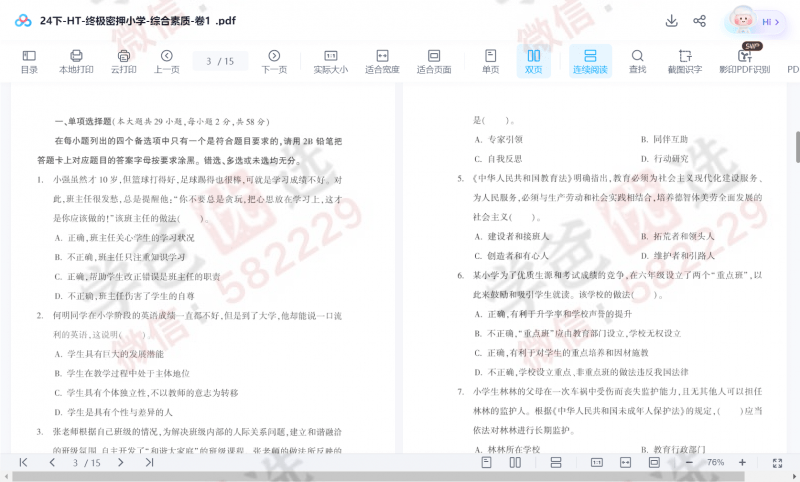The width and height of the screenshot is (800, 482).
Task: Click the horizontal scrollbar at bottom
Action: tap(378, 476)
